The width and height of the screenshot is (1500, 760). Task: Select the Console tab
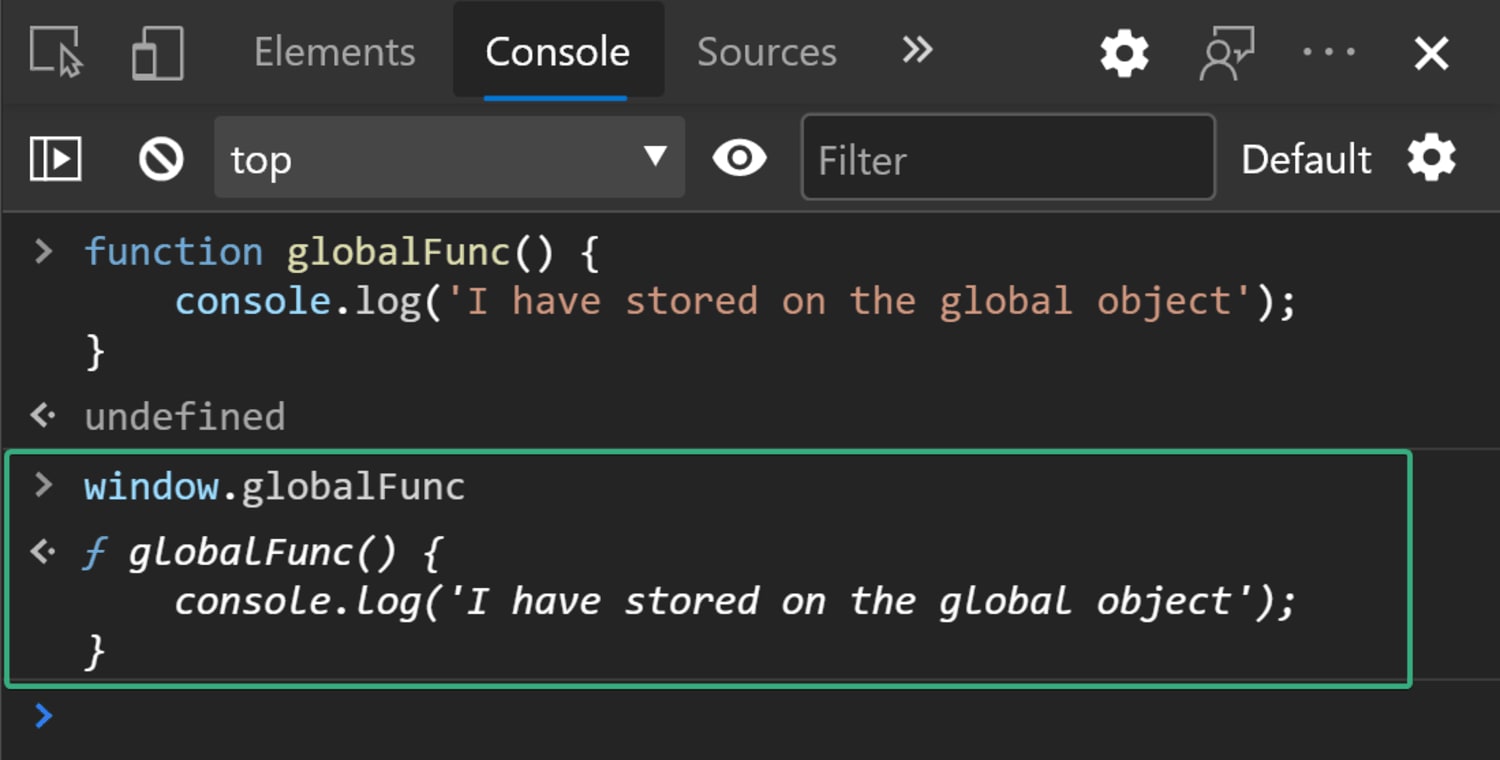557,52
